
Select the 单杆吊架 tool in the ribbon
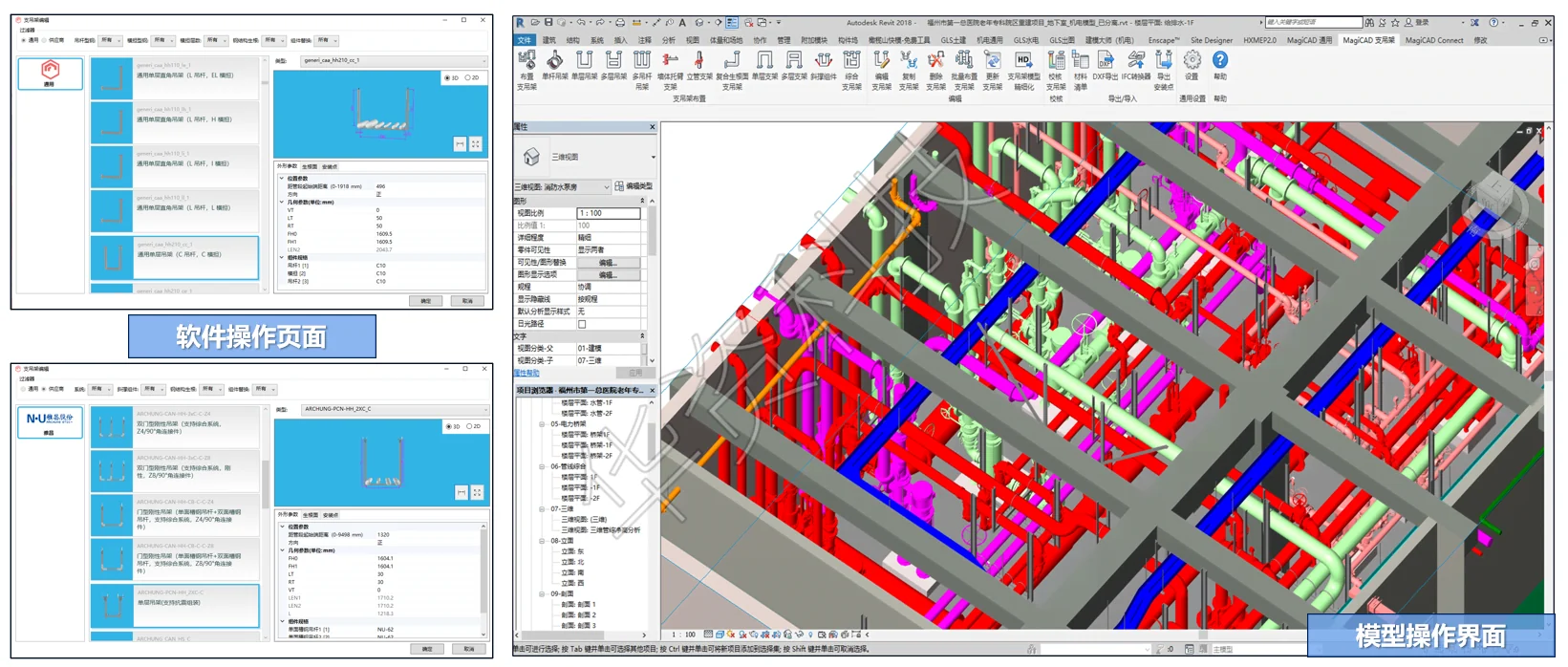554,61
